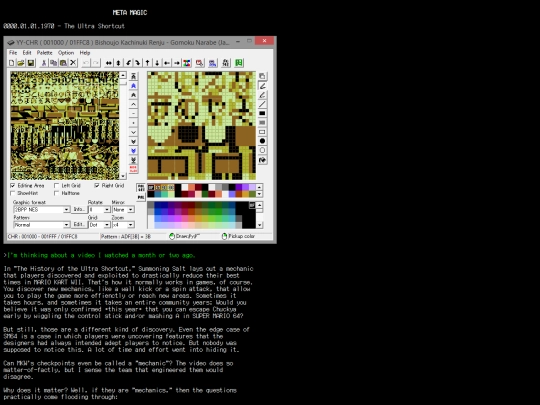
Task: Click the PAL button below PAL SET
Action: coord(141,197)
